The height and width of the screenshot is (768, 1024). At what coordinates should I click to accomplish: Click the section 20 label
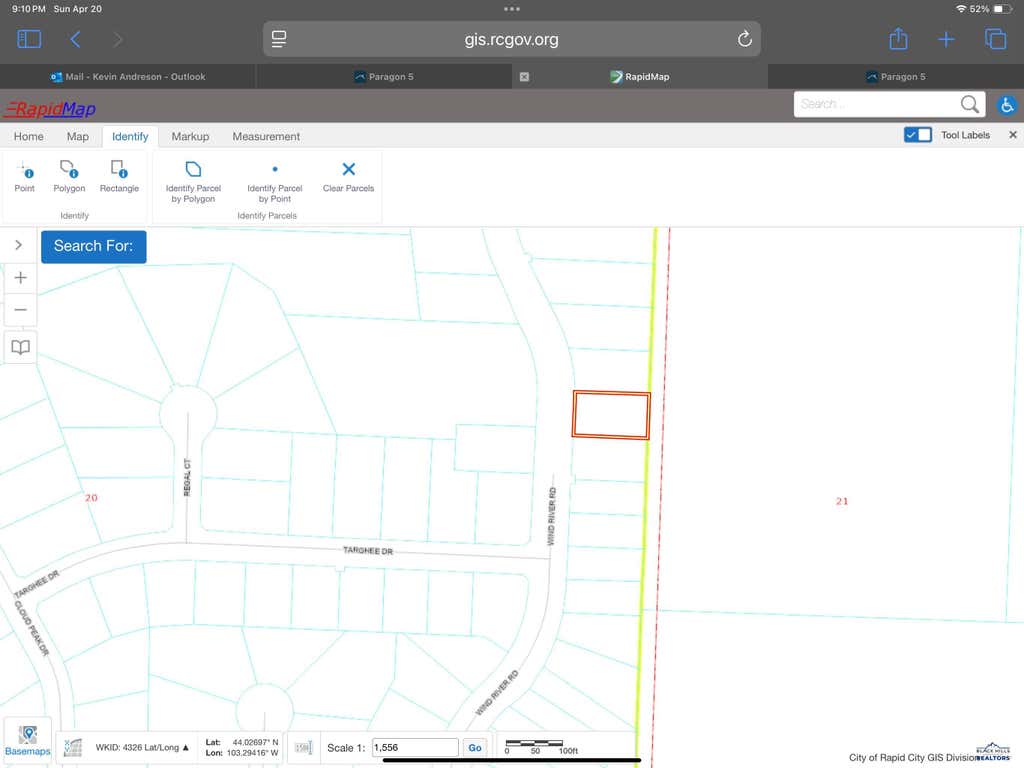91,498
